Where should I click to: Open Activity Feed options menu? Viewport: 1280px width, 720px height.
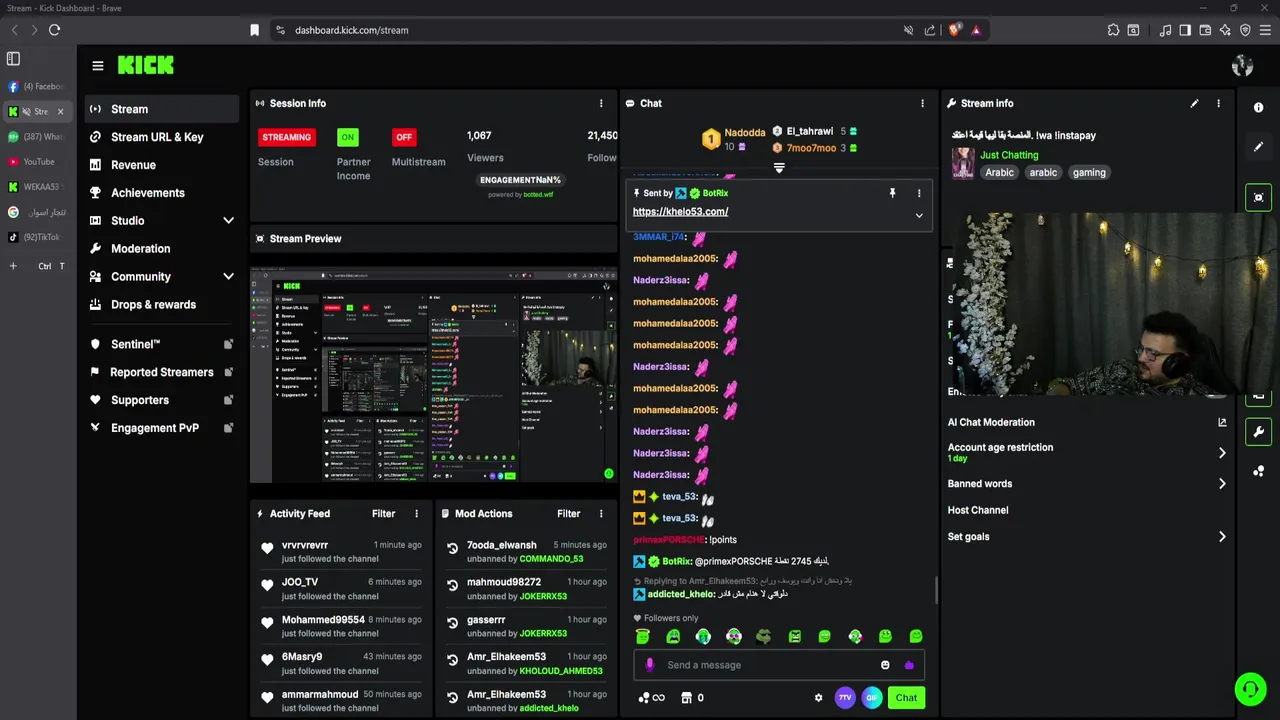(x=416, y=513)
